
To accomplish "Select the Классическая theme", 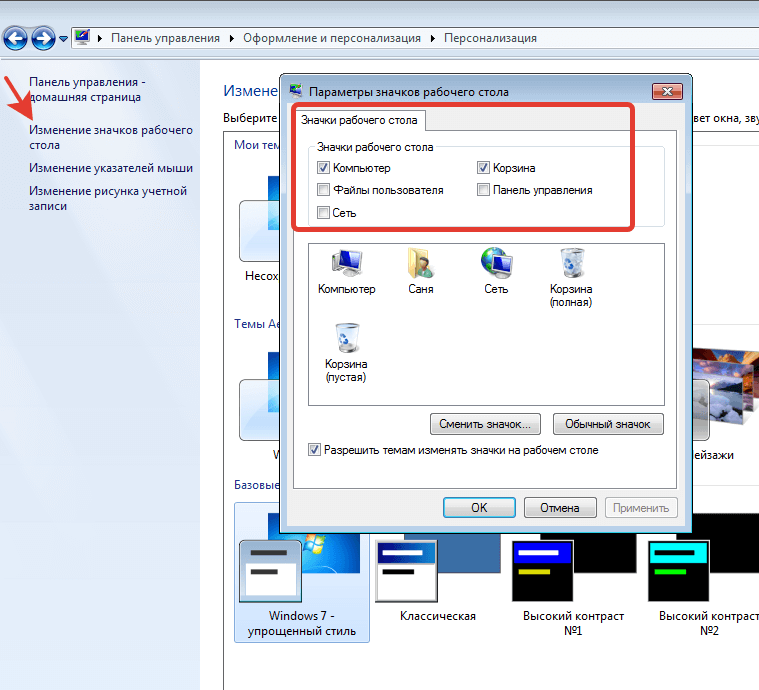I will tap(438, 577).
